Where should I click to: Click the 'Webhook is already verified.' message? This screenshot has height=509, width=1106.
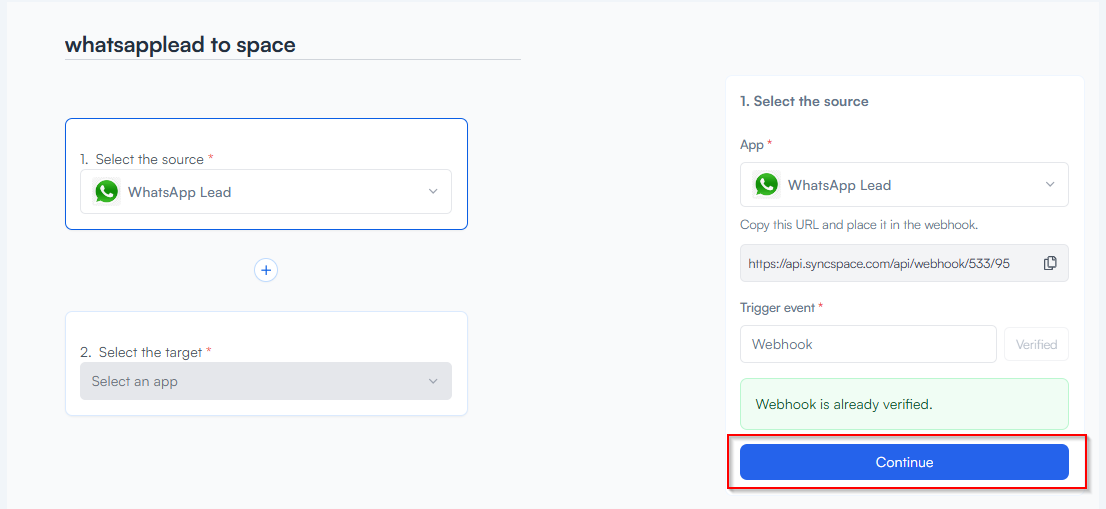click(844, 405)
